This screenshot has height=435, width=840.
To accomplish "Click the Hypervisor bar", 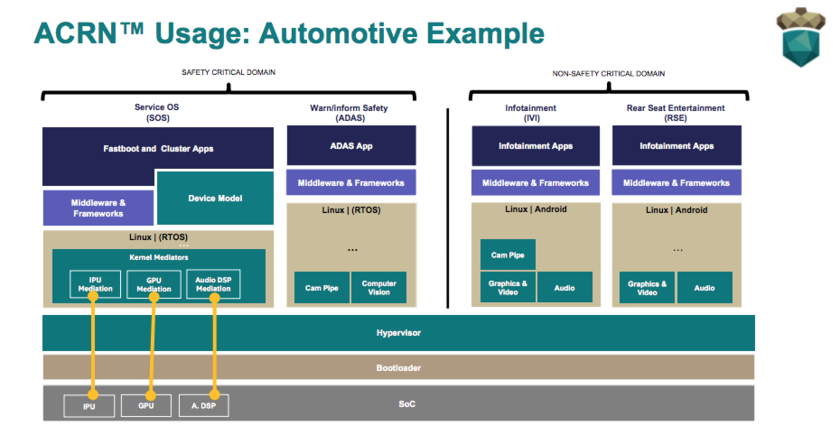I will tap(397, 332).
